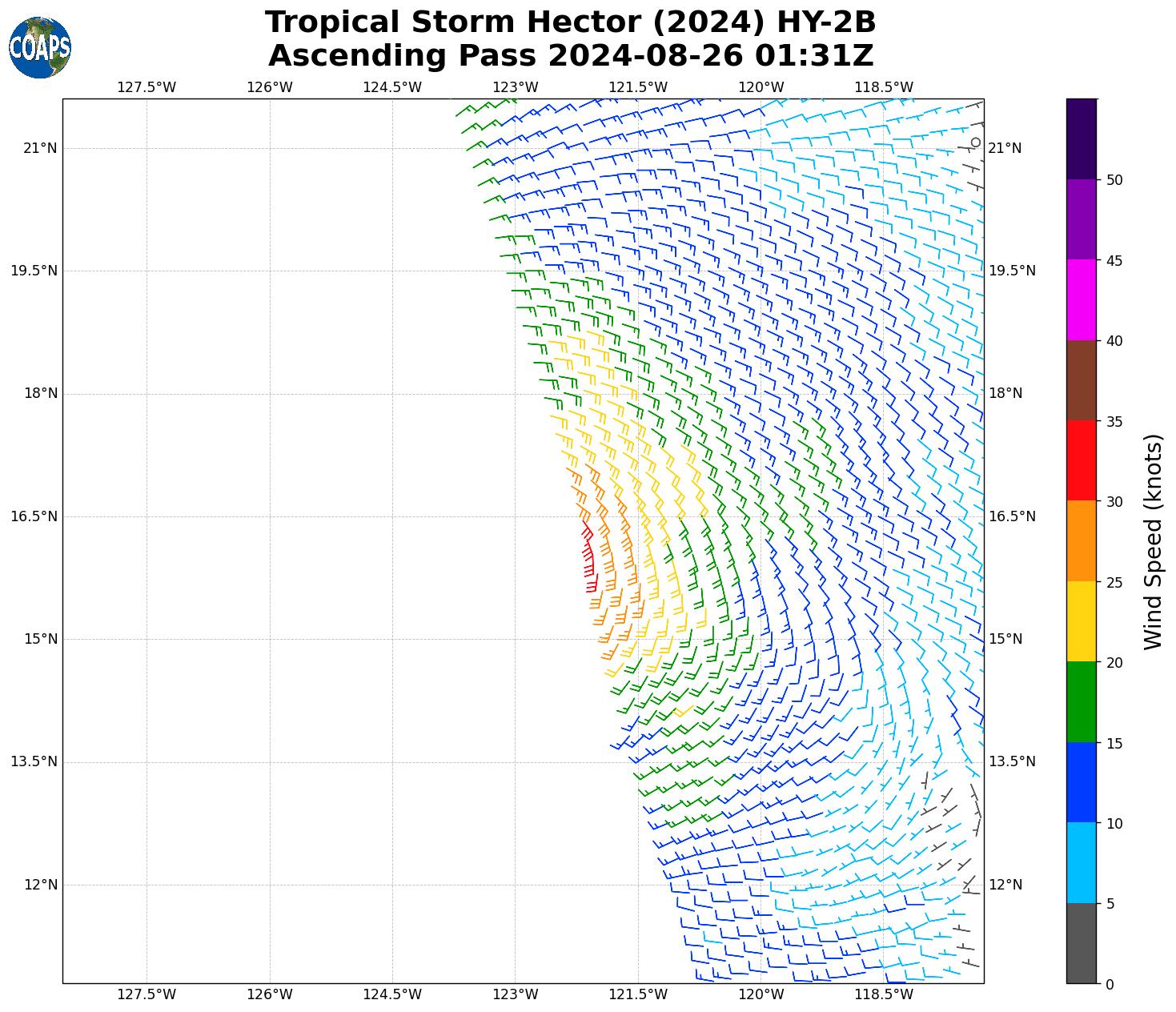Image resolution: width=1176 pixels, height=1012 pixels.
Task: Pick the brown 35-40 knot colorbar segment
Action: [1081, 380]
